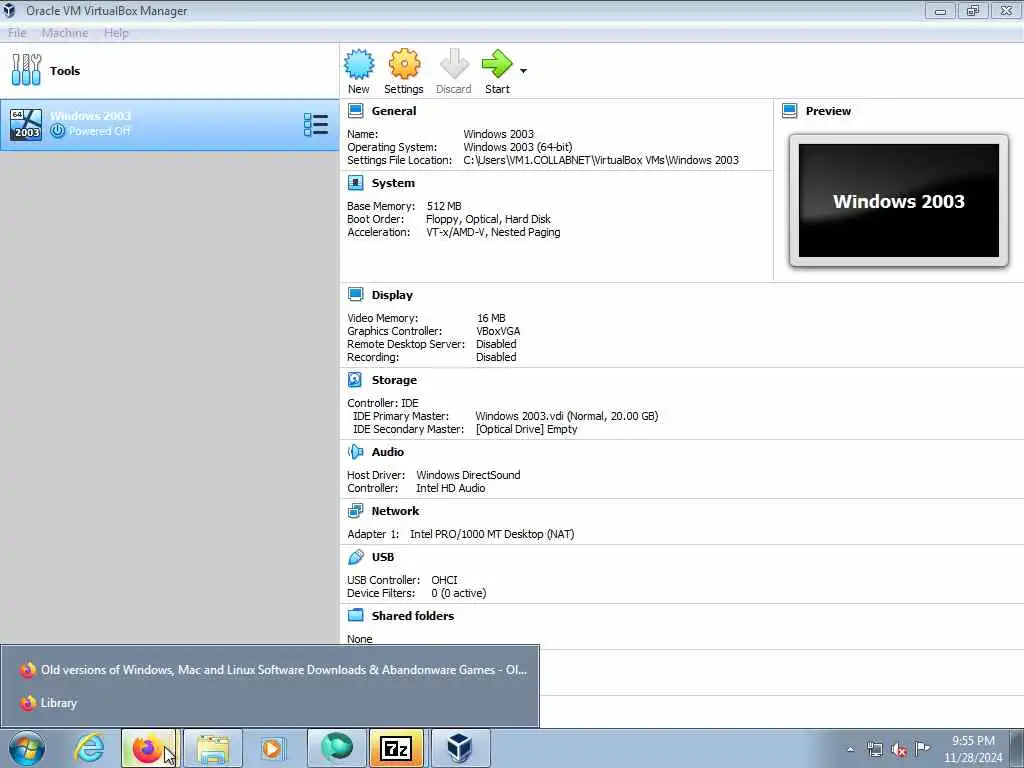Click the Optical Drive Empty entry
The width and height of the screenshot is (1024, 768).
pyautogui.click(x=526, y=429)
